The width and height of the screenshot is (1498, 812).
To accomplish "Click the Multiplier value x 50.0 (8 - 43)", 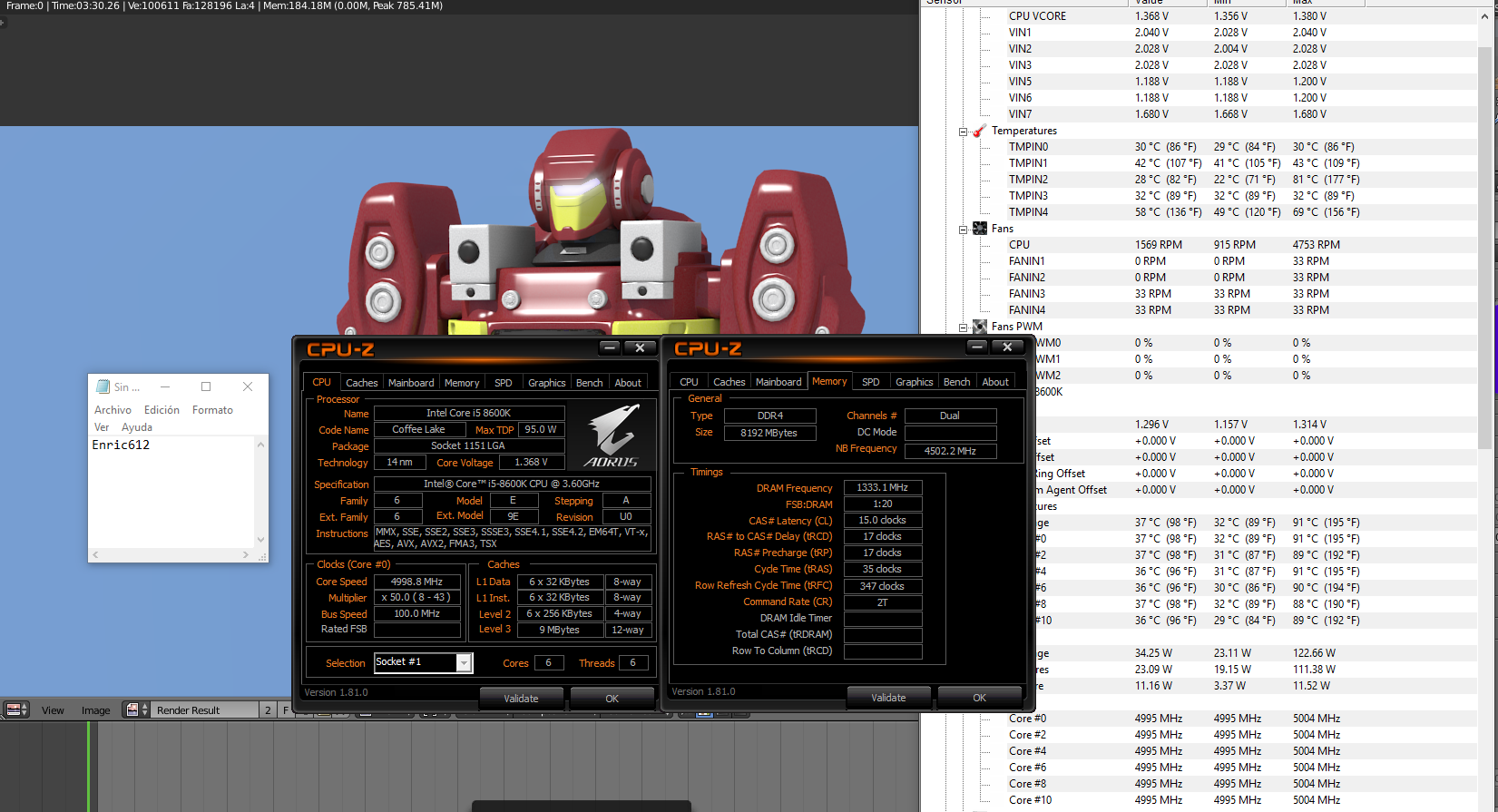I will (416, 598).
